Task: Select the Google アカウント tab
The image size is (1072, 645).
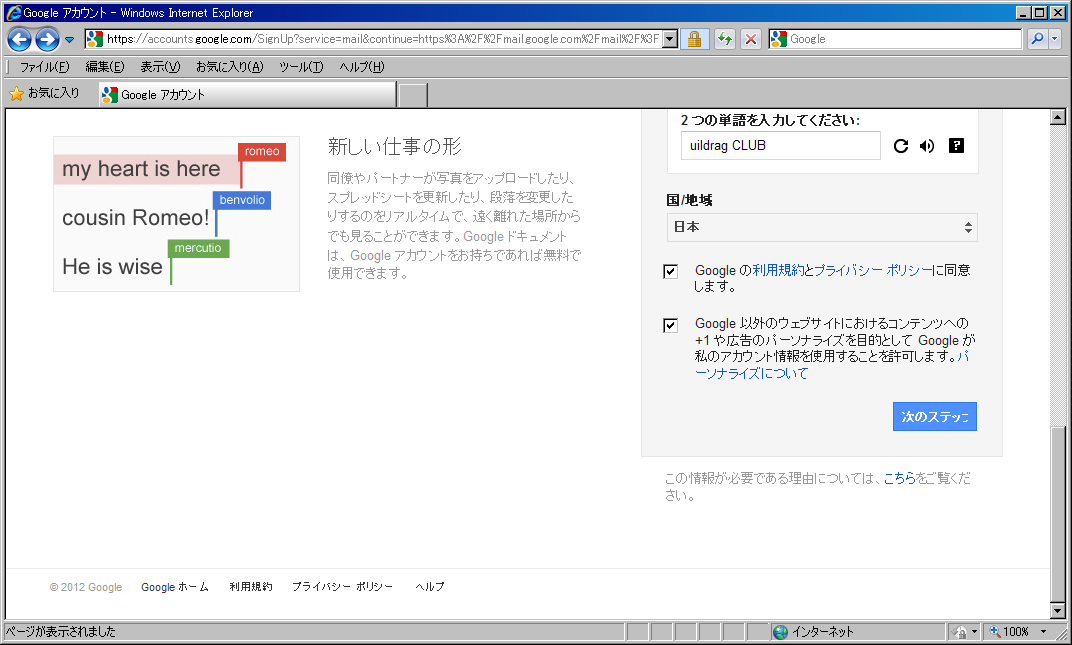Action: point(247,94)
